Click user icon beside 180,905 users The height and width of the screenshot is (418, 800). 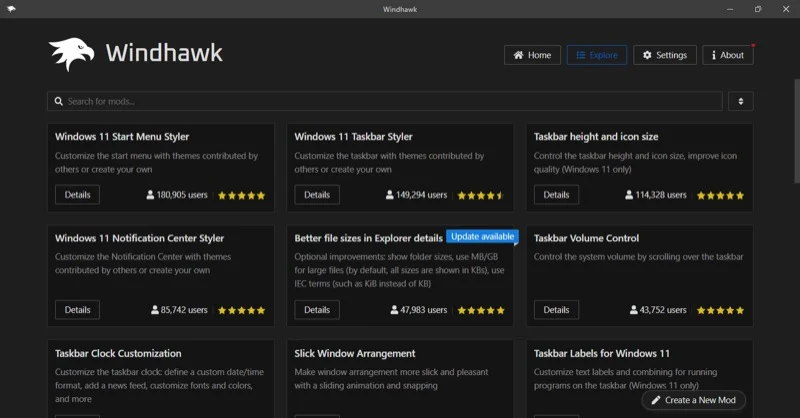150,195
